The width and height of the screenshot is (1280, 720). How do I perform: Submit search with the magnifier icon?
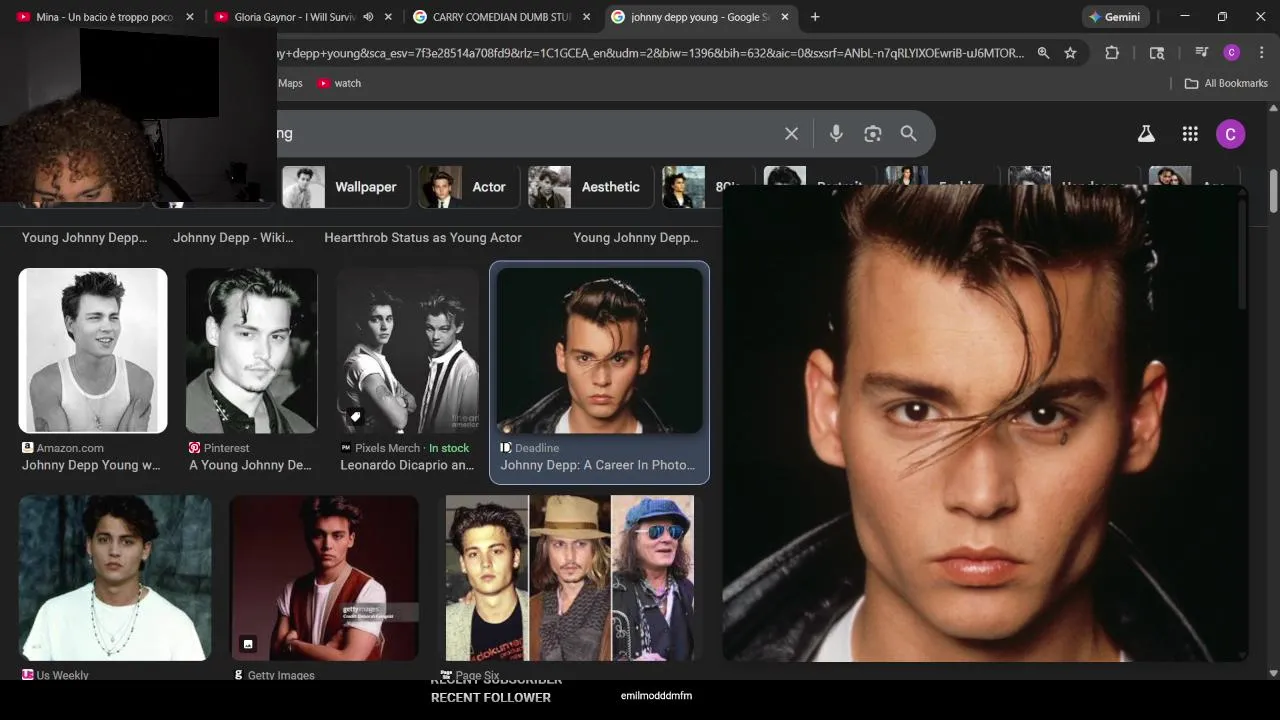(x=908, y=133)
